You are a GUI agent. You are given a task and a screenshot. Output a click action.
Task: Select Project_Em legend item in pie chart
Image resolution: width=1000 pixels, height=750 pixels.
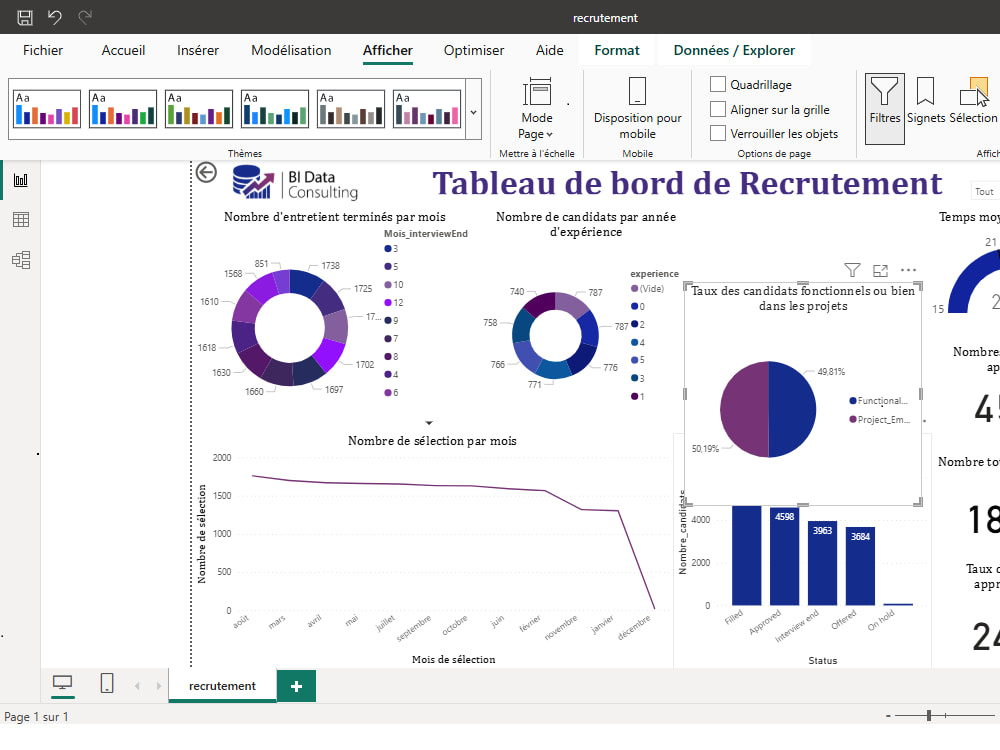pos(879,419)
